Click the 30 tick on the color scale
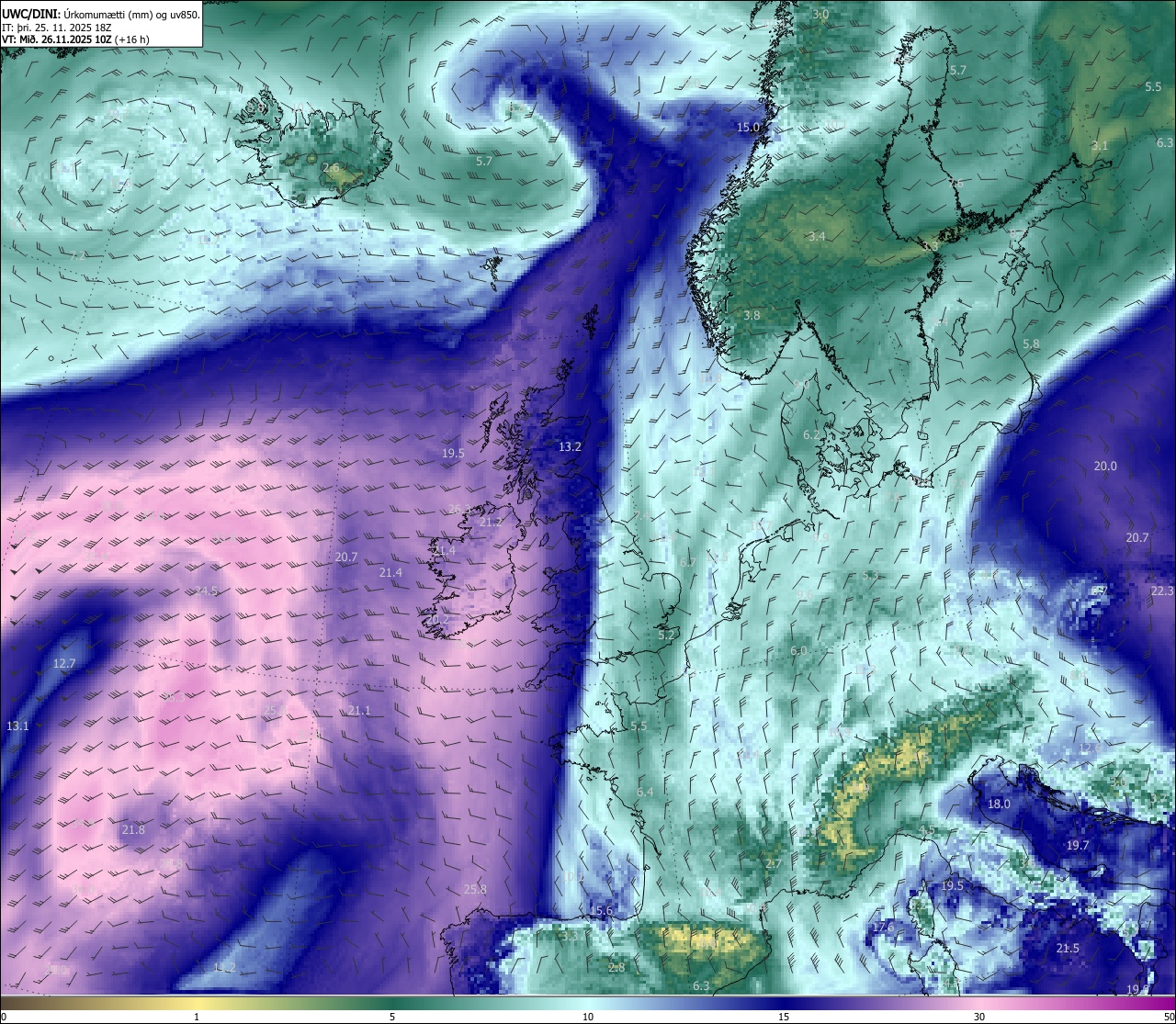 tap(979, 1017)
